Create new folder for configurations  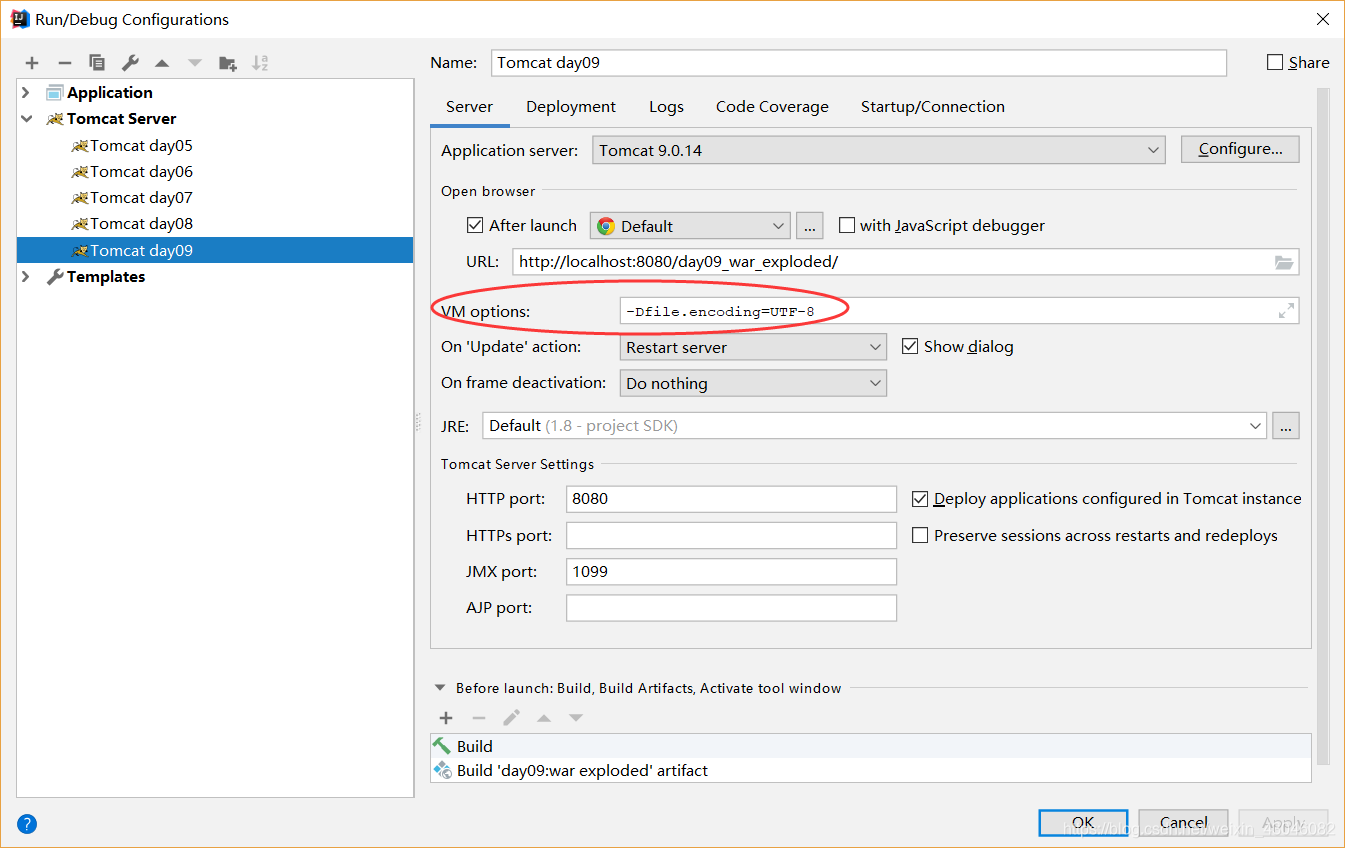pos(228,63)
